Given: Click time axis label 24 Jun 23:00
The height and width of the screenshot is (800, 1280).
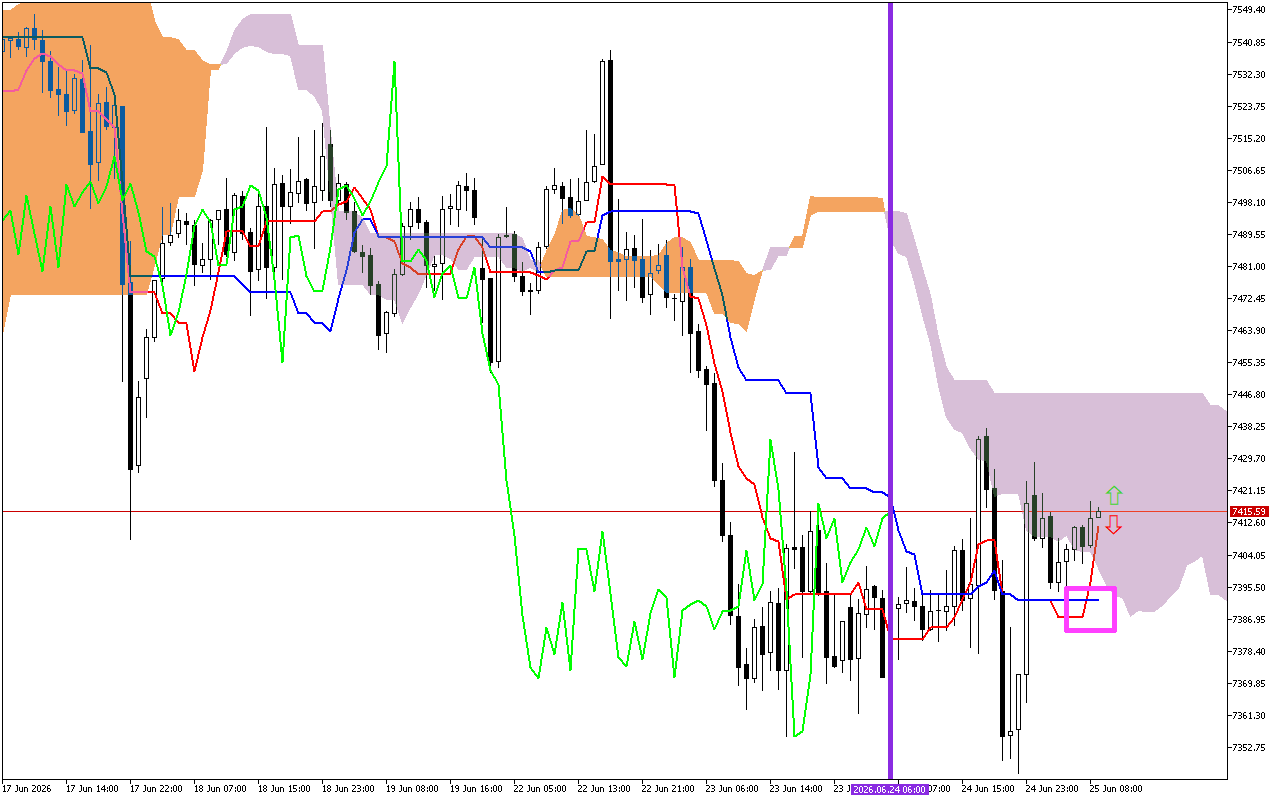Looking at the screenshot, I should [x=1053, y=789].
